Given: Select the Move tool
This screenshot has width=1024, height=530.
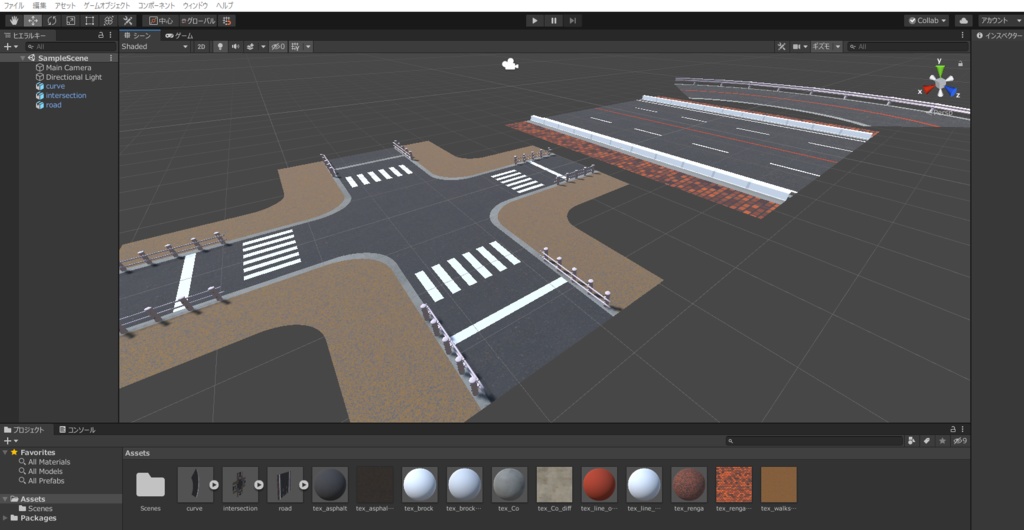Looking at the screenshot, I should tap(32, 21).
